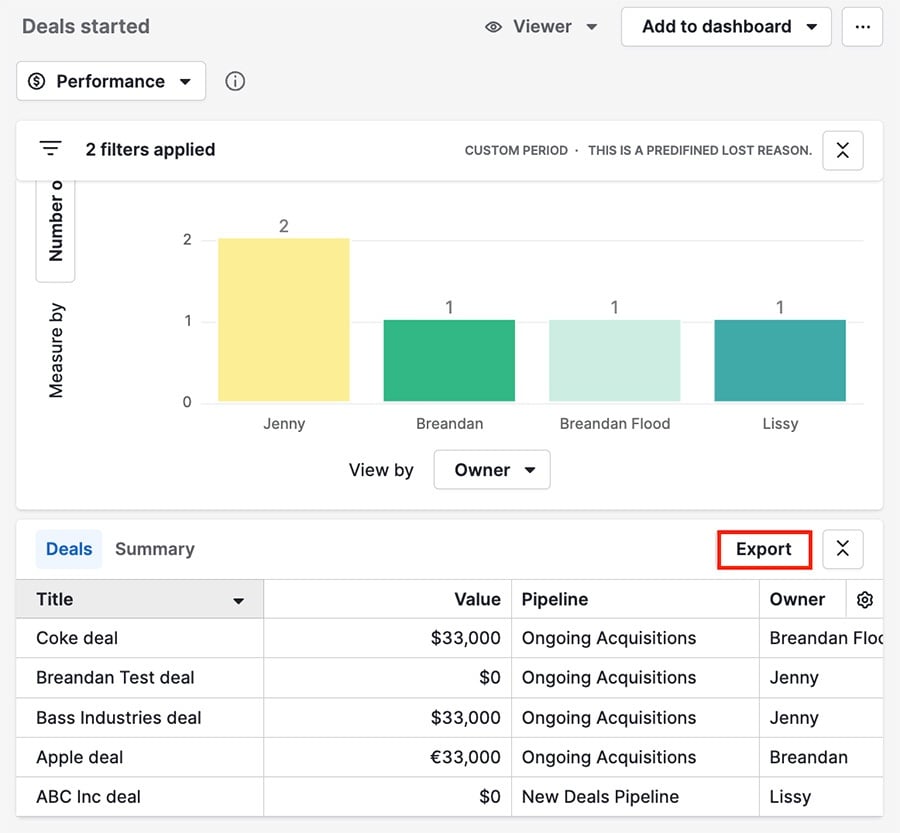Collapse the deals table with its X icon
This screenshot has height=833, width=900.
tap(842, 549)
